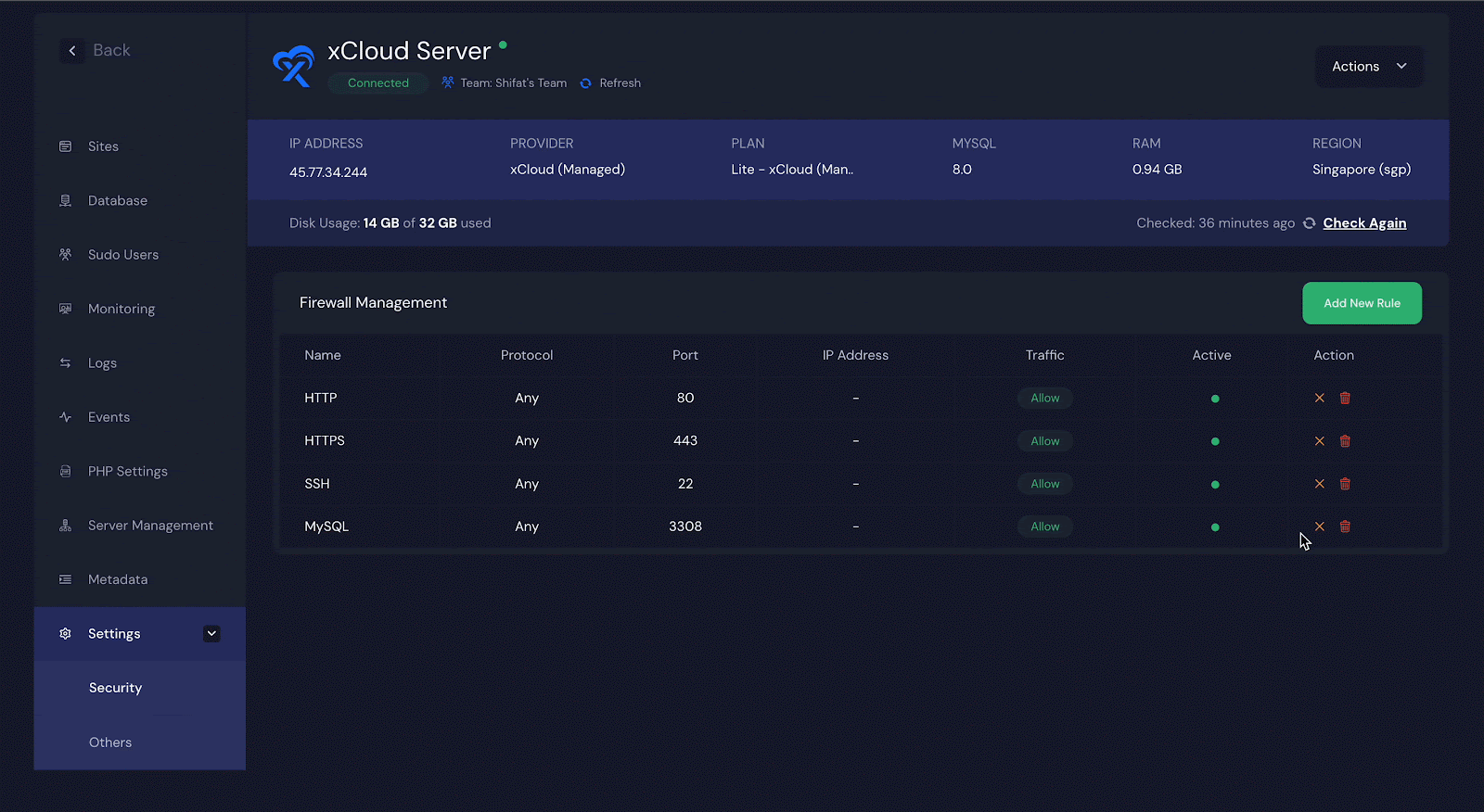Viewport: 1484px width, 812px height.
Task: Click the HTTP rule active status dot
Action: coord(1215,399)
